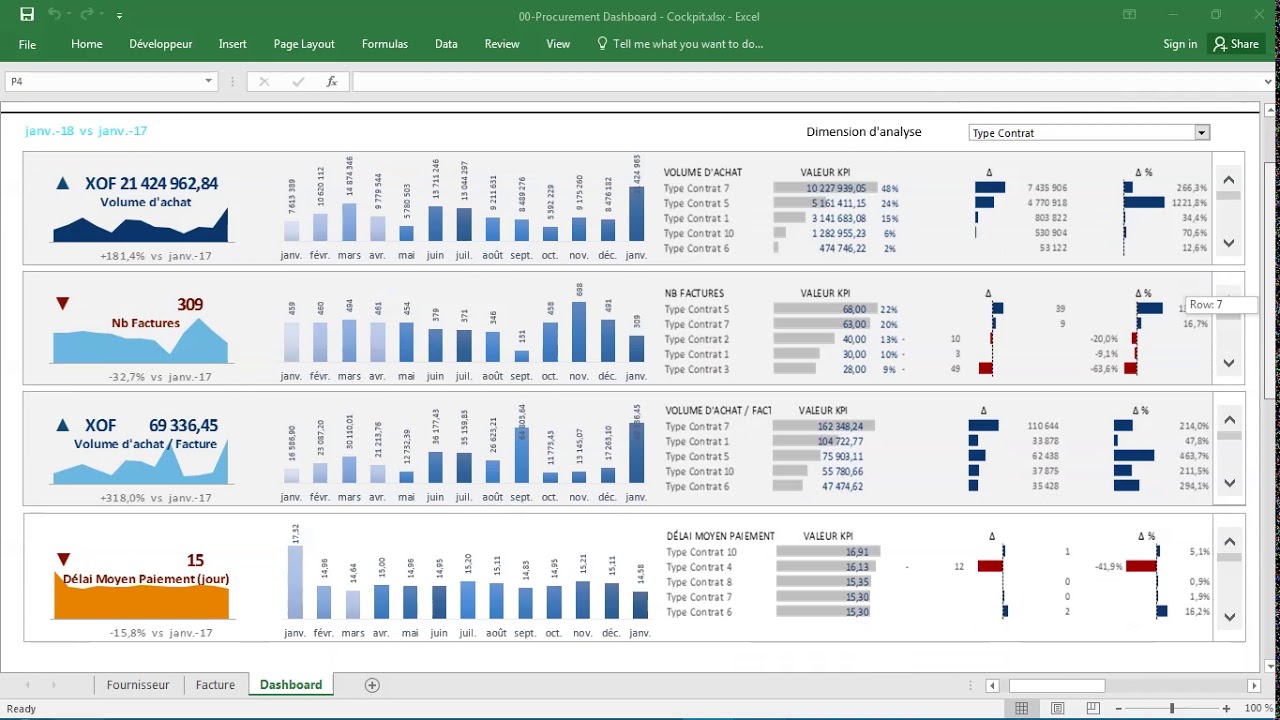1280x720 pixels.
Task: Click the janv.-18 vs janv.-17 heading
Action: click(x=86, y=131)
